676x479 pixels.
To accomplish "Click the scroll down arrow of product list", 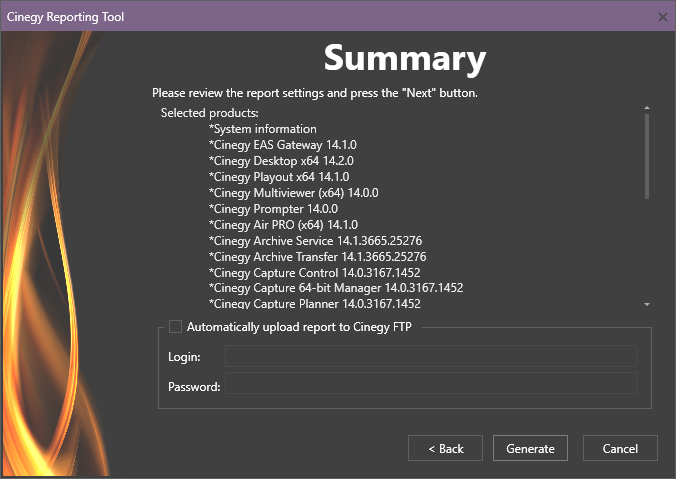I will point(647,304).
